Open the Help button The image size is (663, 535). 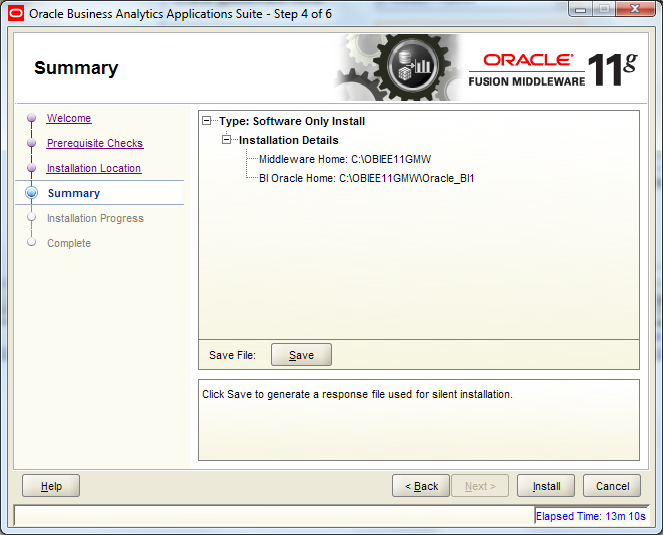click(51, 486)
